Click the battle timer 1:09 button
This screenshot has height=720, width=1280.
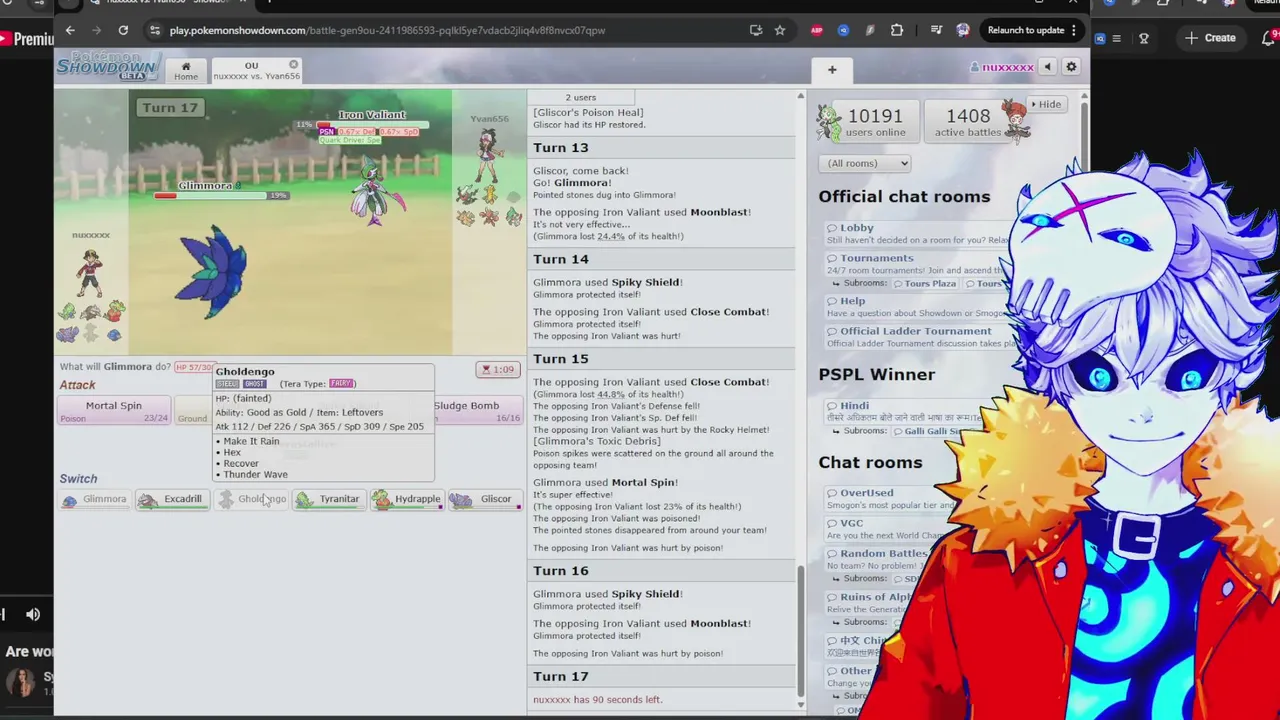click(497, 369)
